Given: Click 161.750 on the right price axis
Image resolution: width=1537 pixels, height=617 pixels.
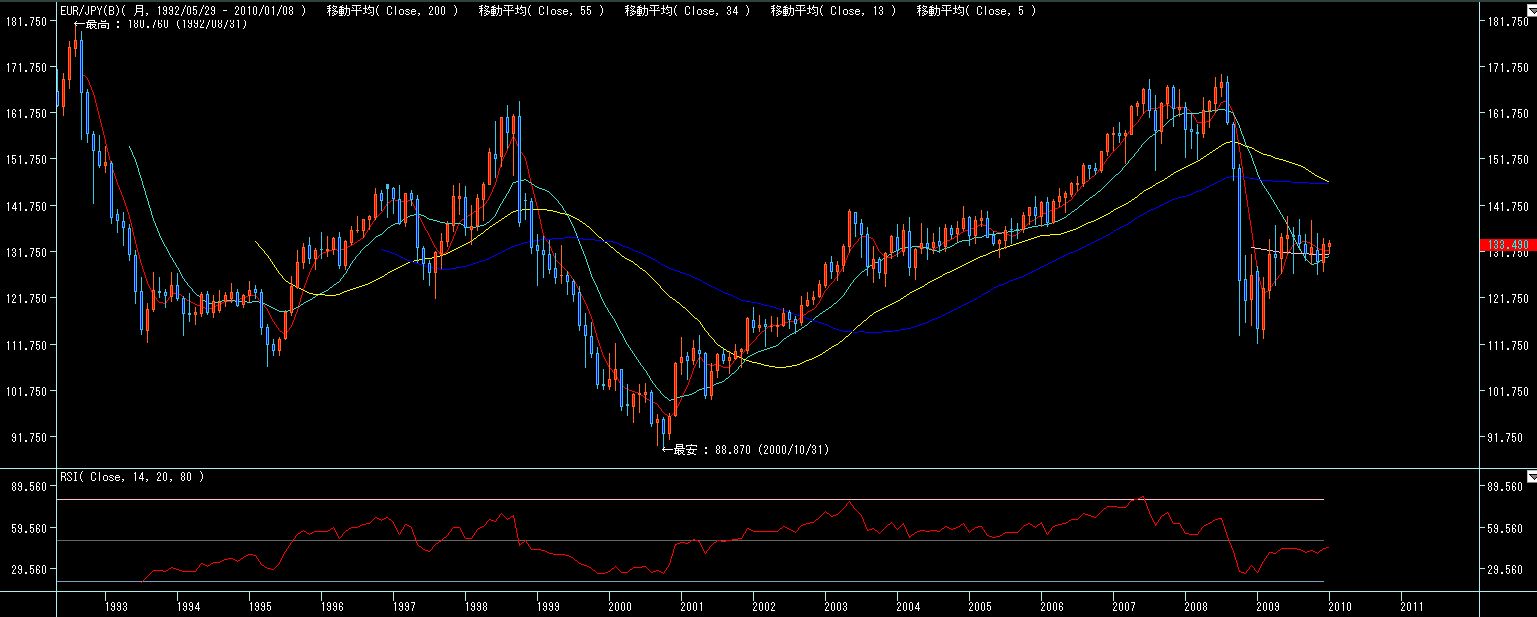Looking at the screenshot, I should click(x=1508, y=114).
